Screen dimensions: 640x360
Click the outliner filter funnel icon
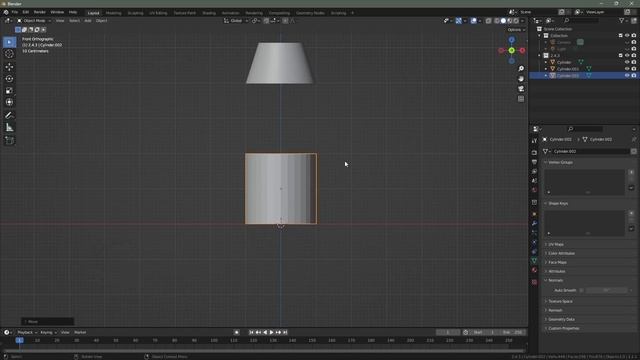tap(622, 20)
